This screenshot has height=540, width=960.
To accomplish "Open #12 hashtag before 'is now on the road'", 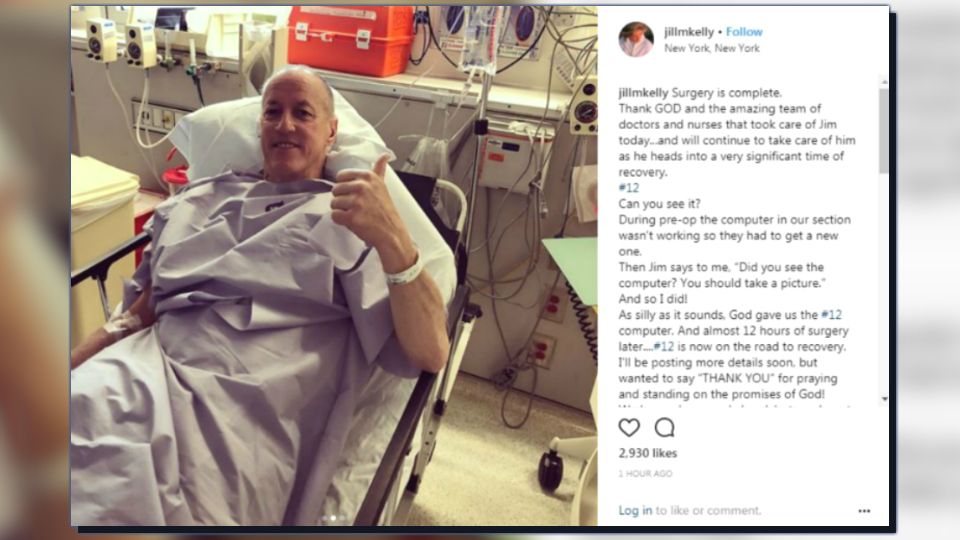I will pos(664,347).
